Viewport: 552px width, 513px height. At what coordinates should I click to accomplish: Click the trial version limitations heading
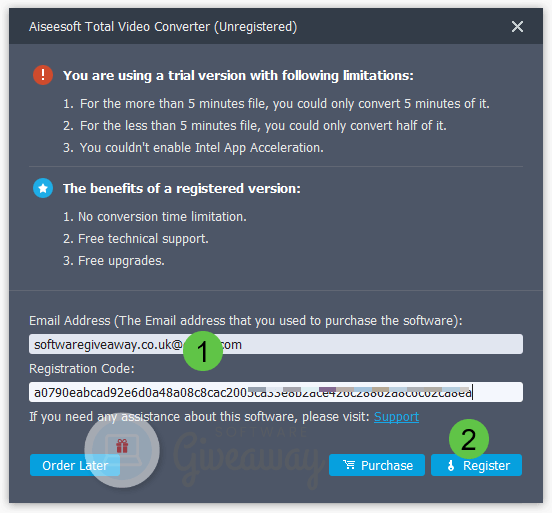238,75
